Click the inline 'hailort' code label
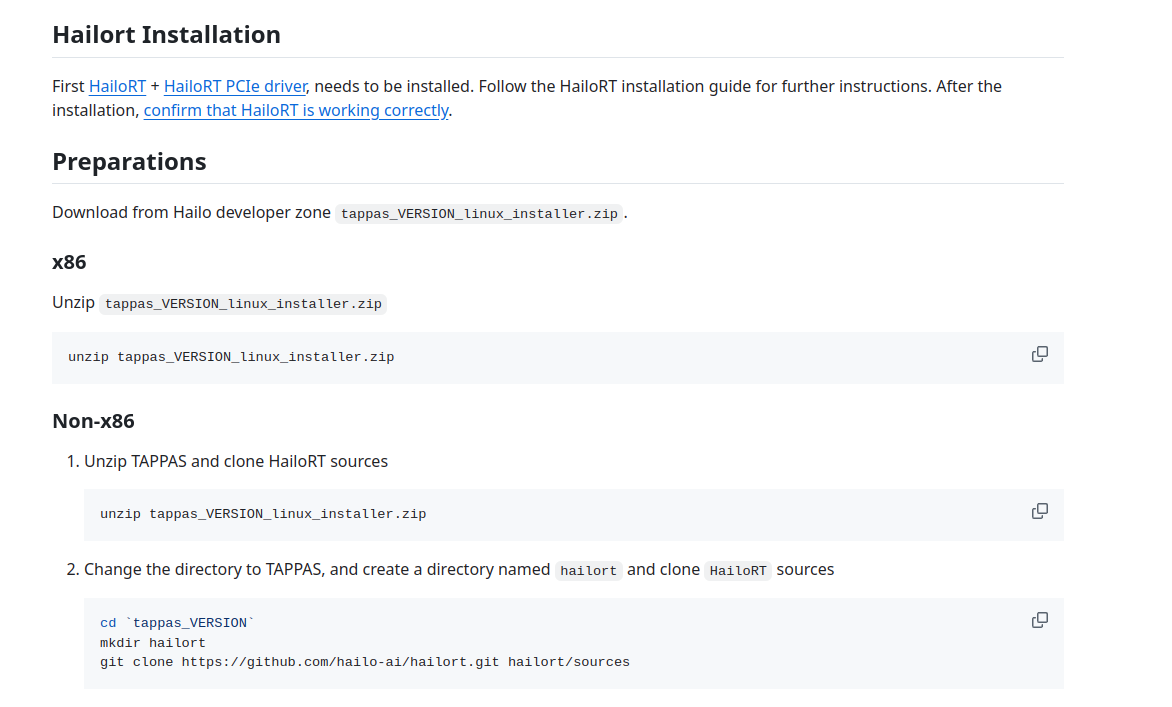Screen dimensions: 1172x707 click(588, 571)
